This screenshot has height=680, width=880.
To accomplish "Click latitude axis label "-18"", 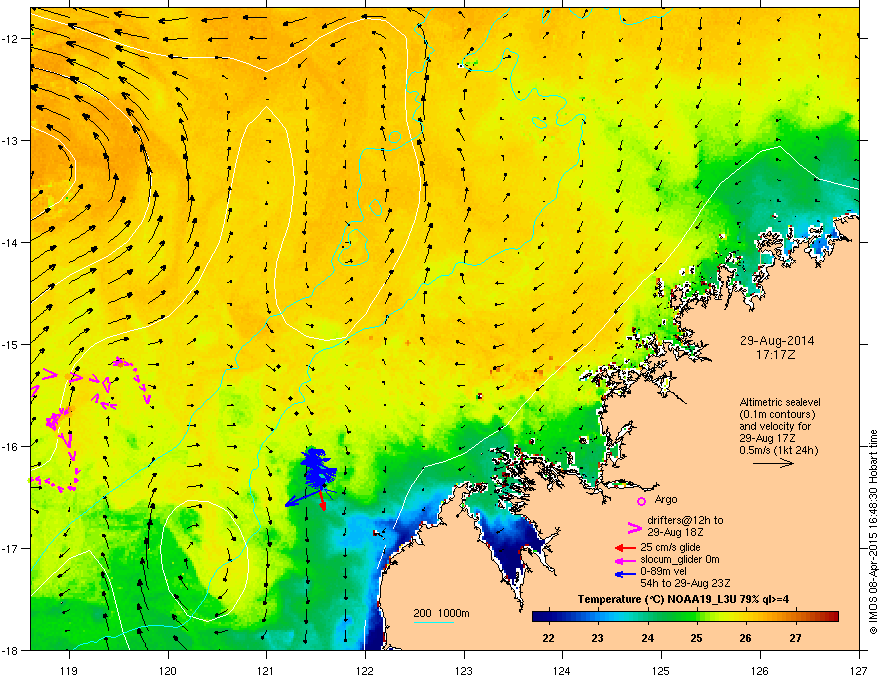I will coord(10,650).
